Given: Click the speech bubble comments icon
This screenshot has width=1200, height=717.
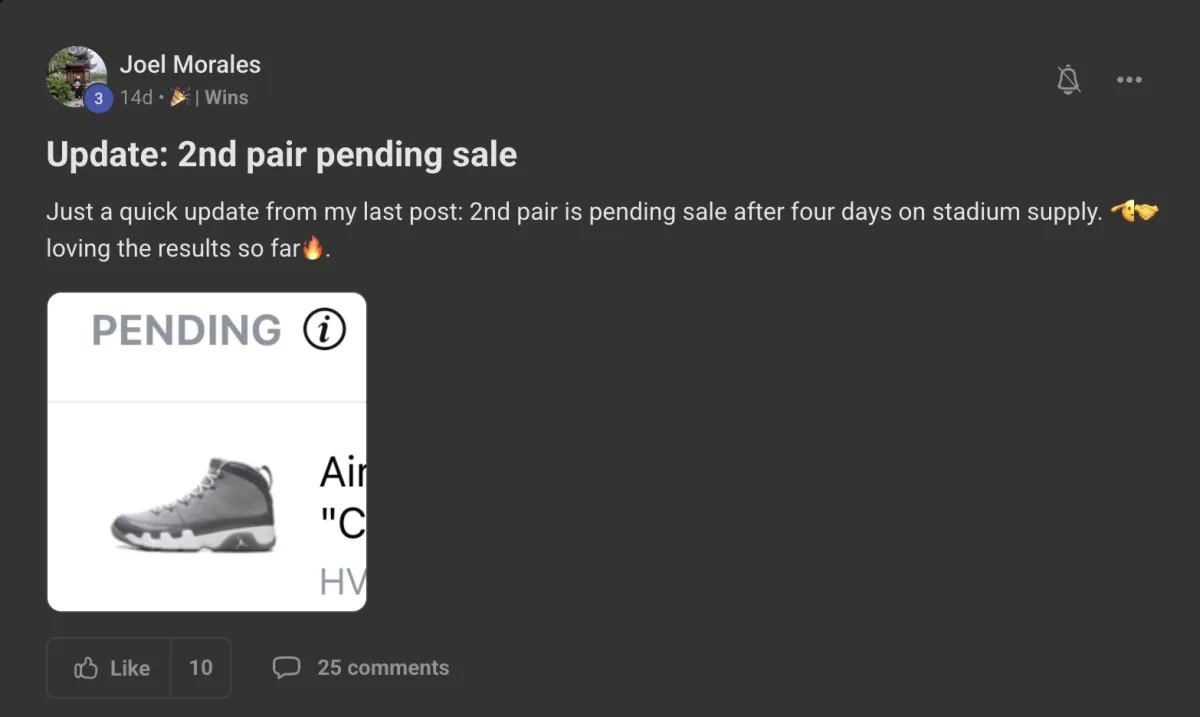Looking at the screenshot, I should (x=286, y=667).
